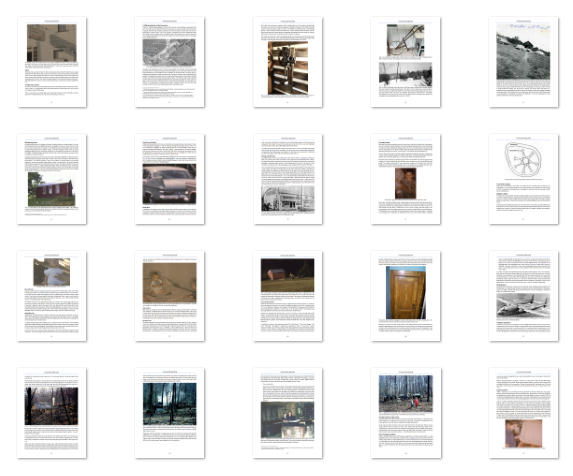The width and height of the screenshot is (573, 476).
Task: Select the page with the red schoolhouse photo
Action: coord(52,179)
